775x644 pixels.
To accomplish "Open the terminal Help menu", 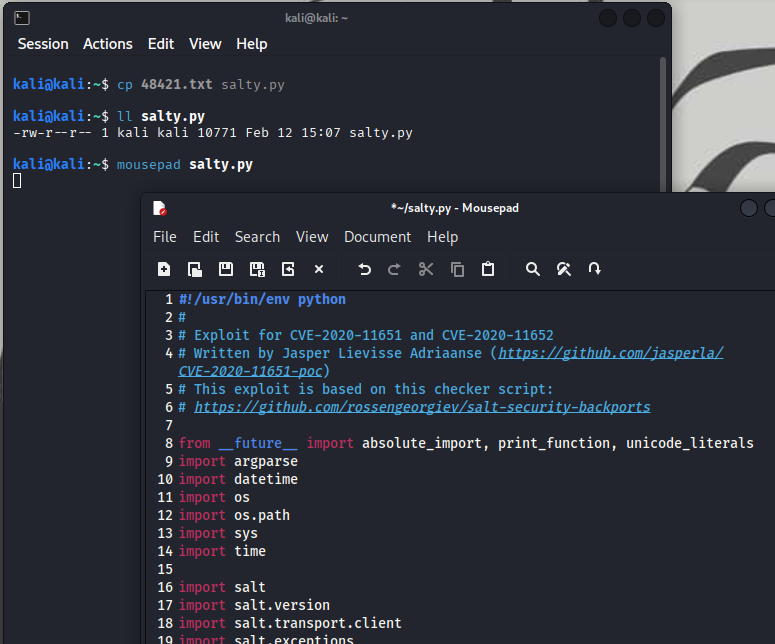I will click(x=252, y=44).
